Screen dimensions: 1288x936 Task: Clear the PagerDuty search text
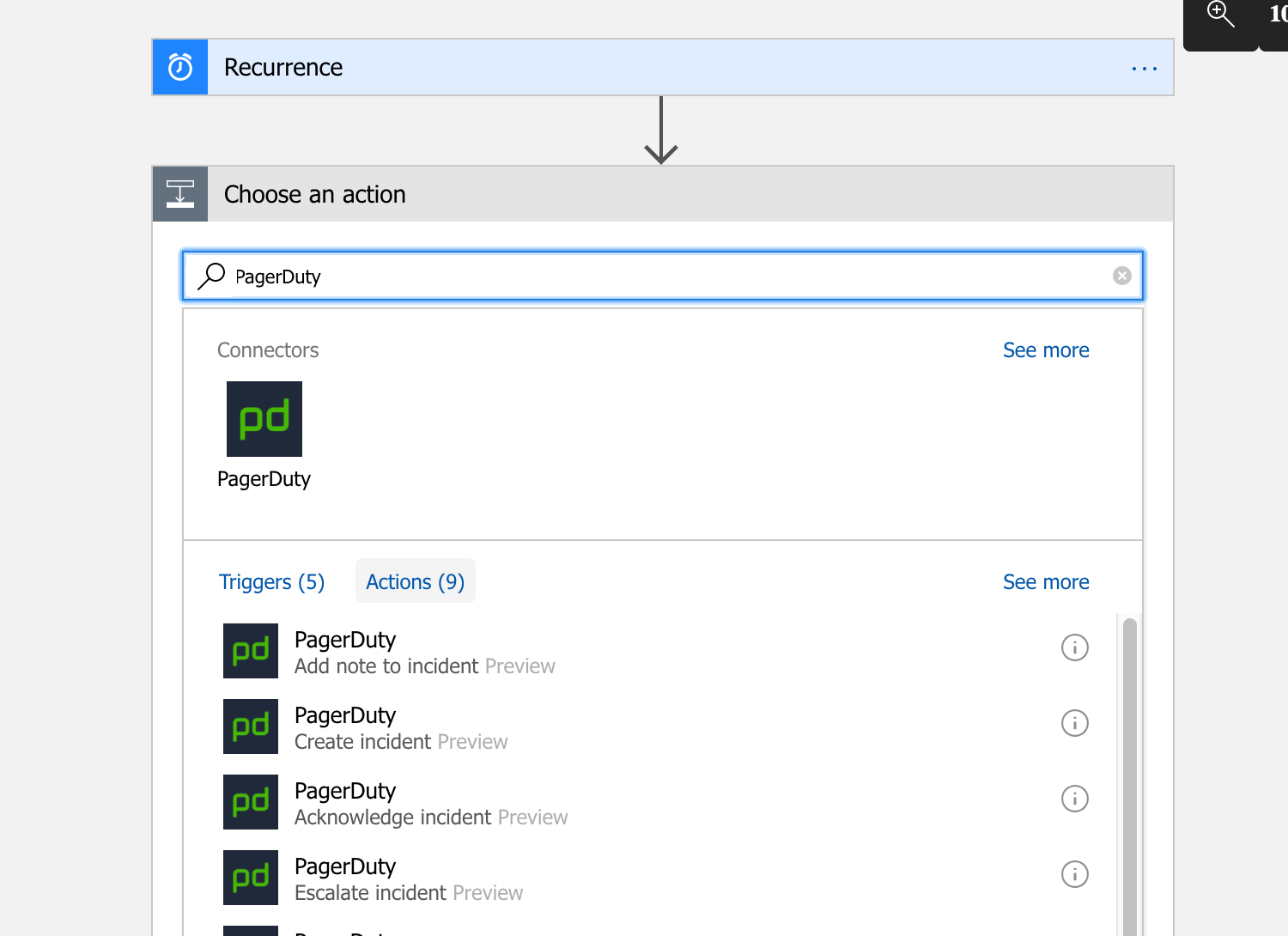1121,275
